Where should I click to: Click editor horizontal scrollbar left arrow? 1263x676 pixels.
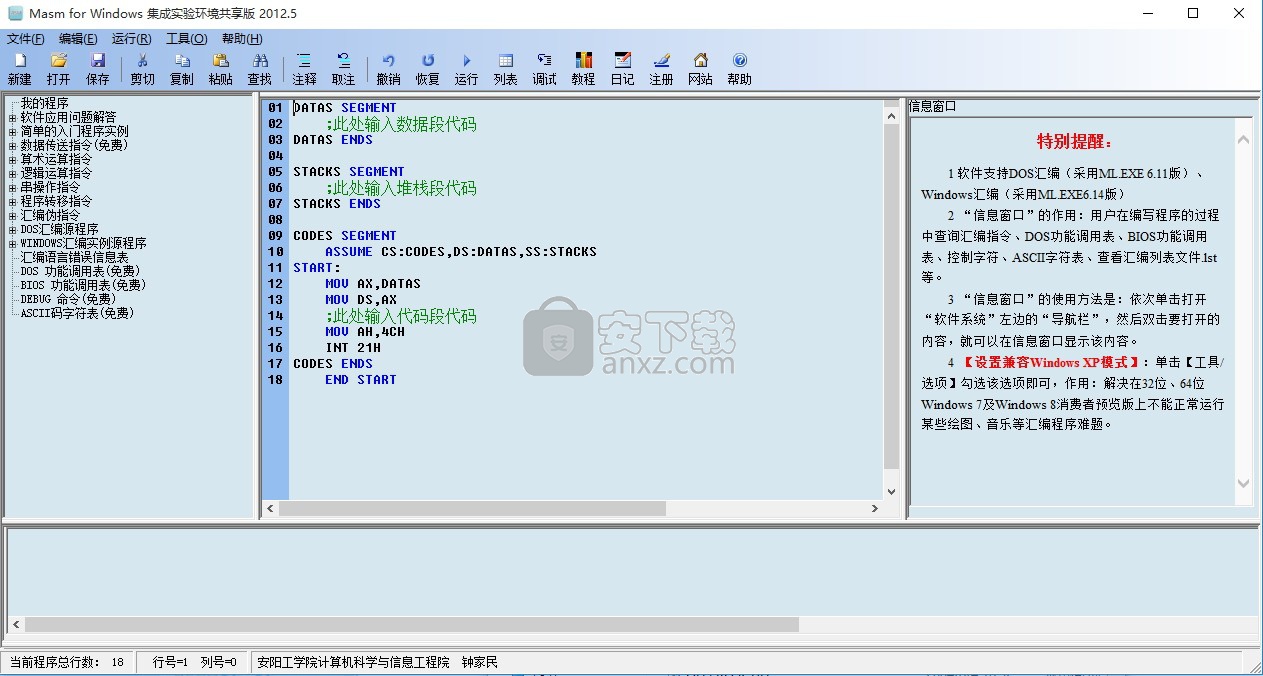coord(270,508)
